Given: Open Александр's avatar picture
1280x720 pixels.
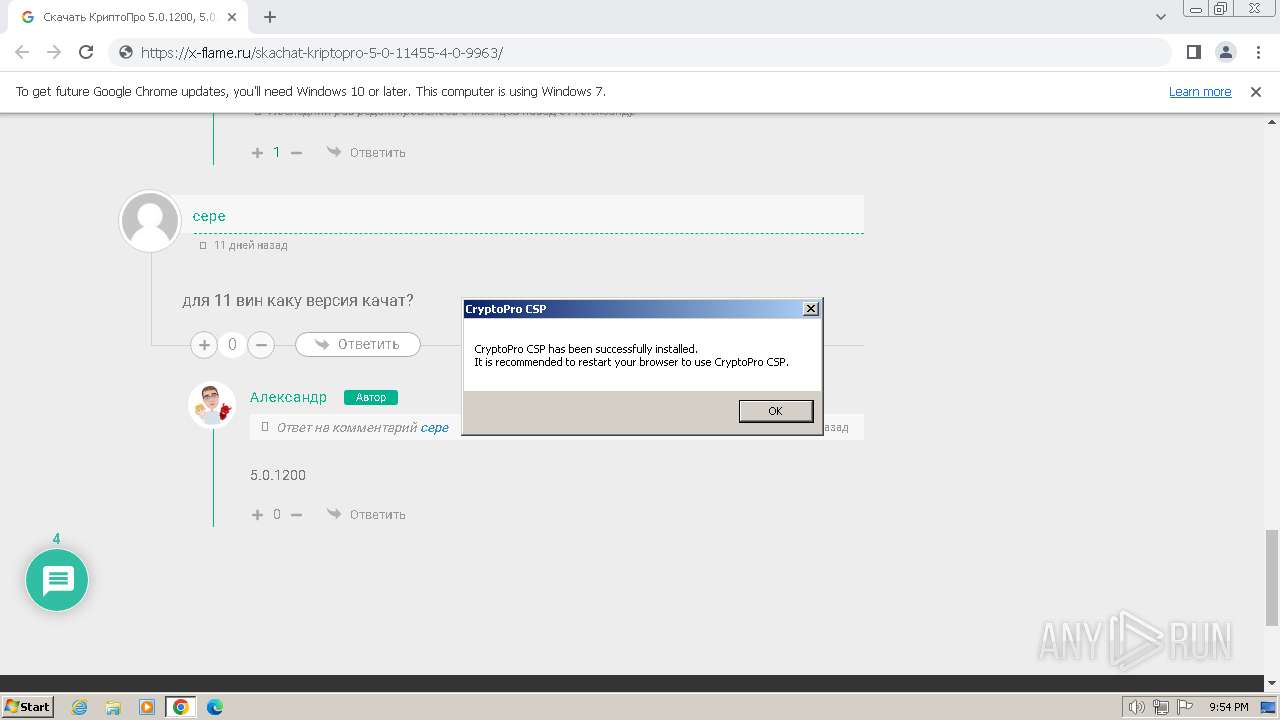Looking at the screenshot, I should tap(212, 405).
